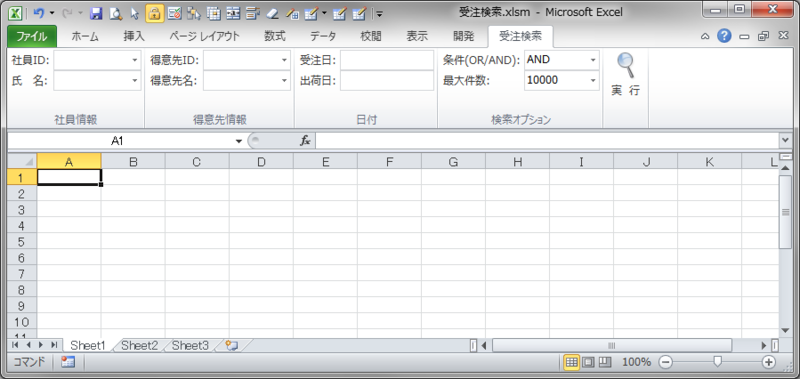Click the floppy disk Save icon
The width and height of the screenshot is (800, 379).
(x=96, y=13)
